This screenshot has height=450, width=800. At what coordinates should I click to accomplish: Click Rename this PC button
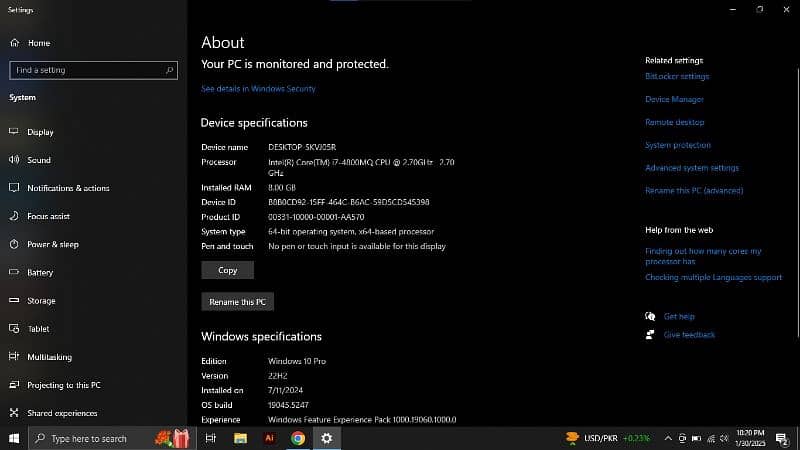pos(237,301)
